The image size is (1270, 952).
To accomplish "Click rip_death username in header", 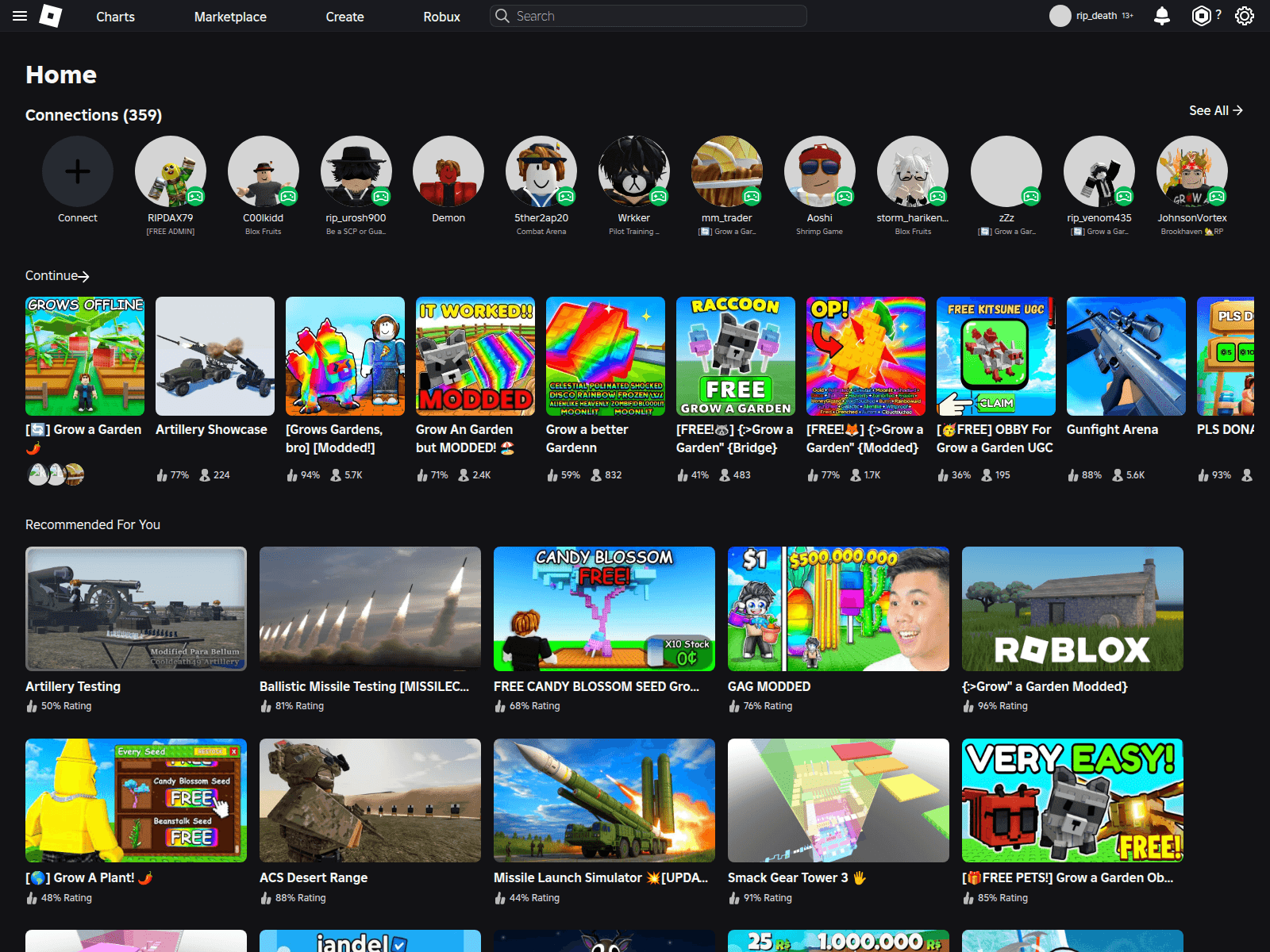I will (x=1096, y=16).
